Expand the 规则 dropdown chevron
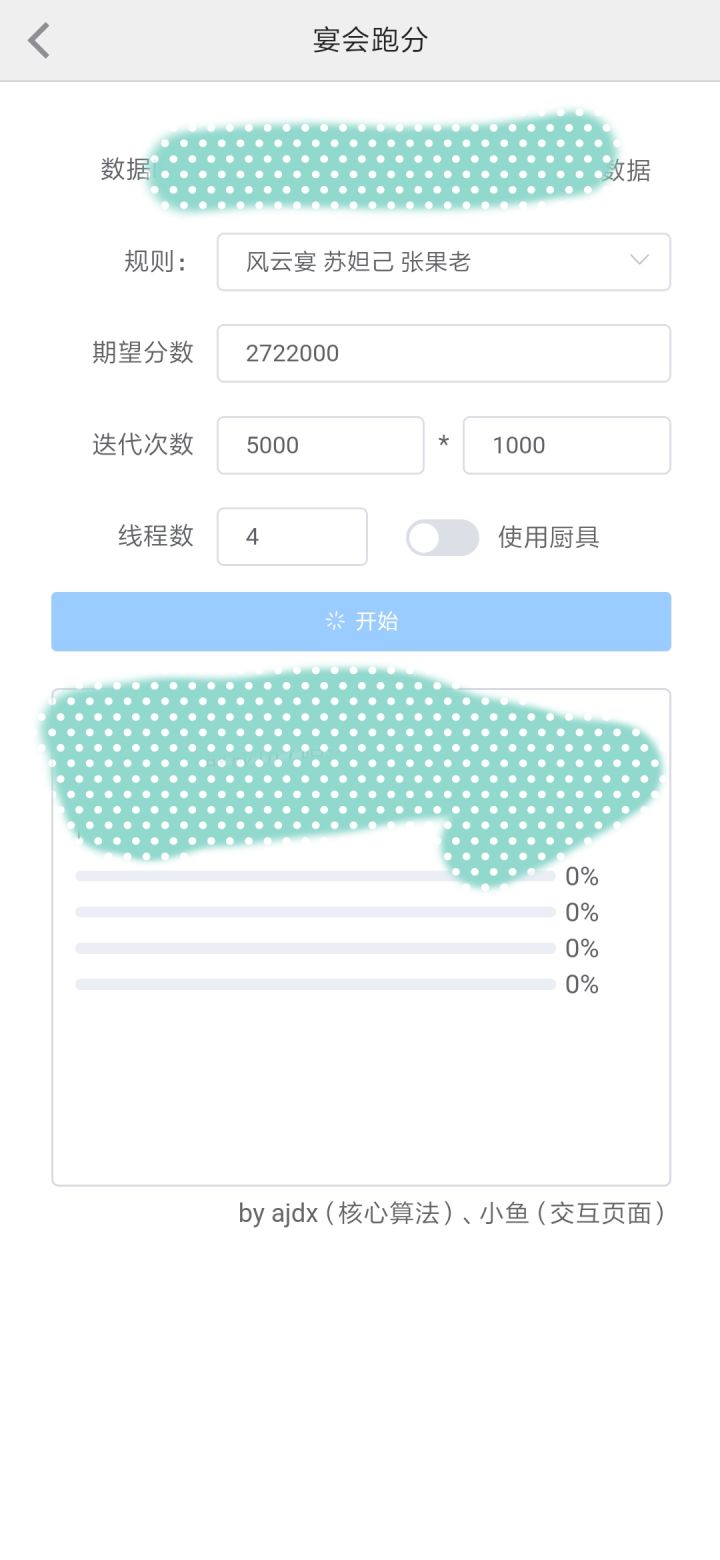Image resolution: width=720 pixels, height=1560 pixels. [639, 261]
